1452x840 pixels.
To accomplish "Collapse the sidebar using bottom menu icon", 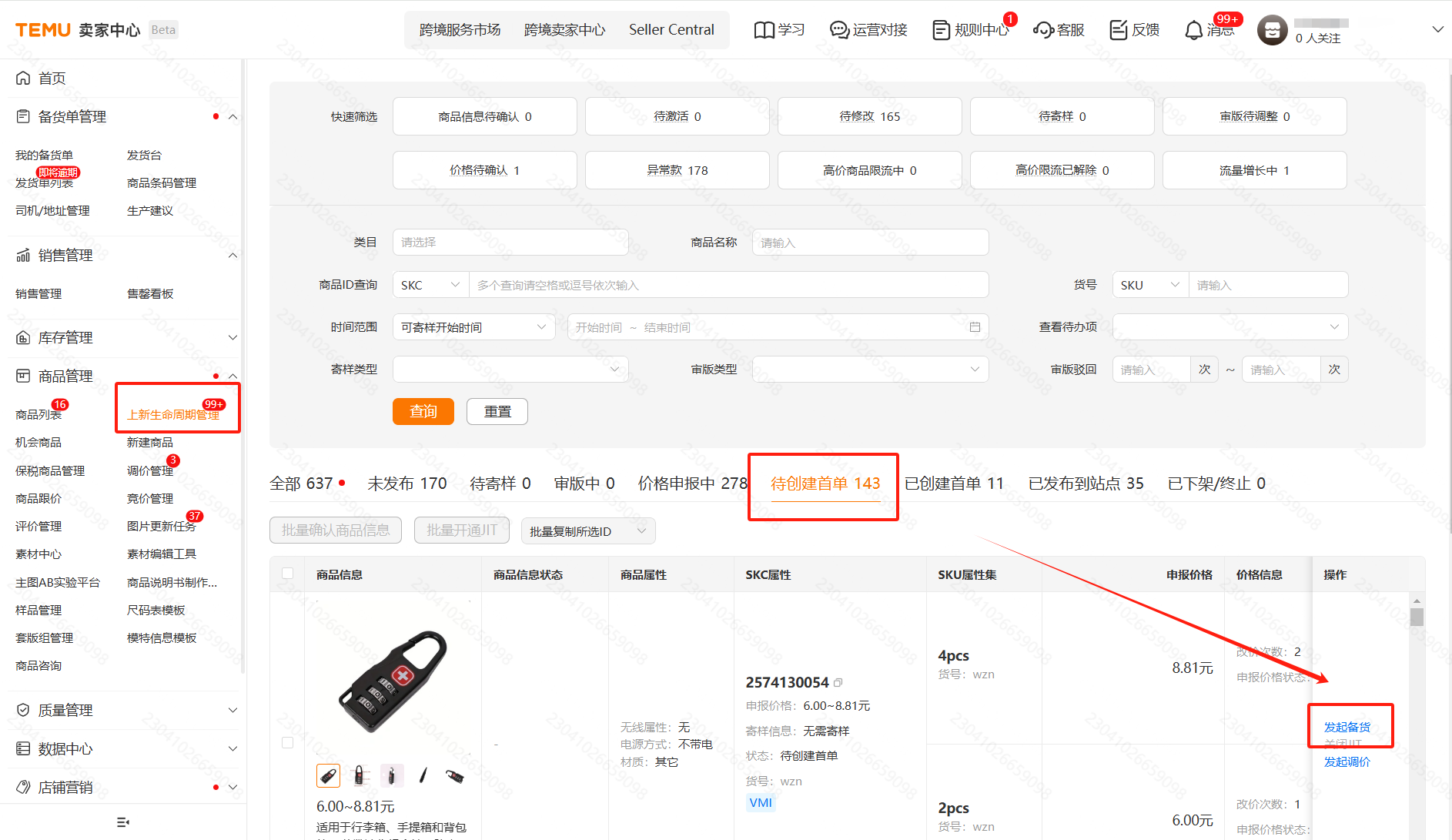I will [123, 822].
